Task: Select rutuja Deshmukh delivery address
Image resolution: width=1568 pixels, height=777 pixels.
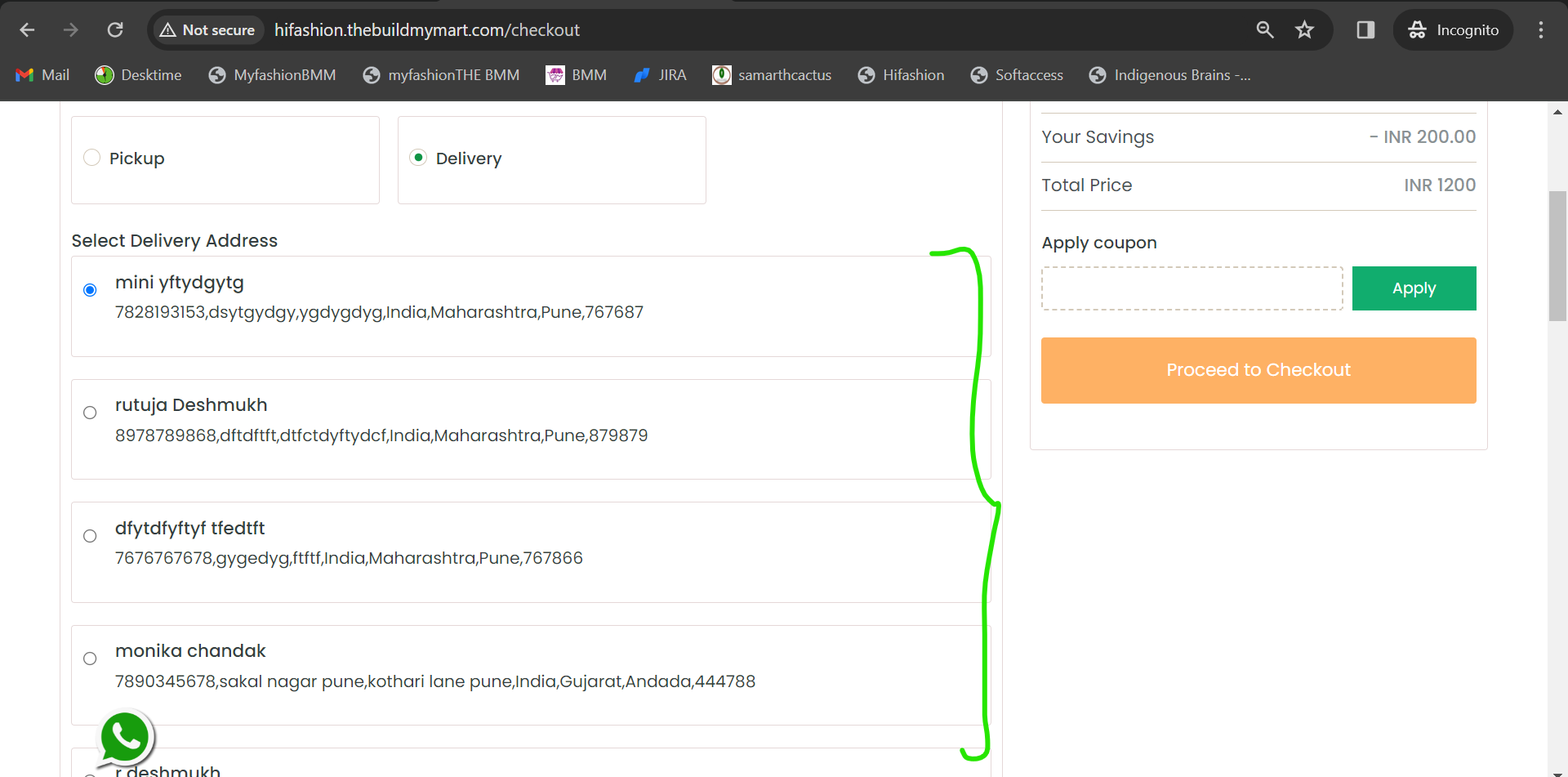Action: (90, 413)
